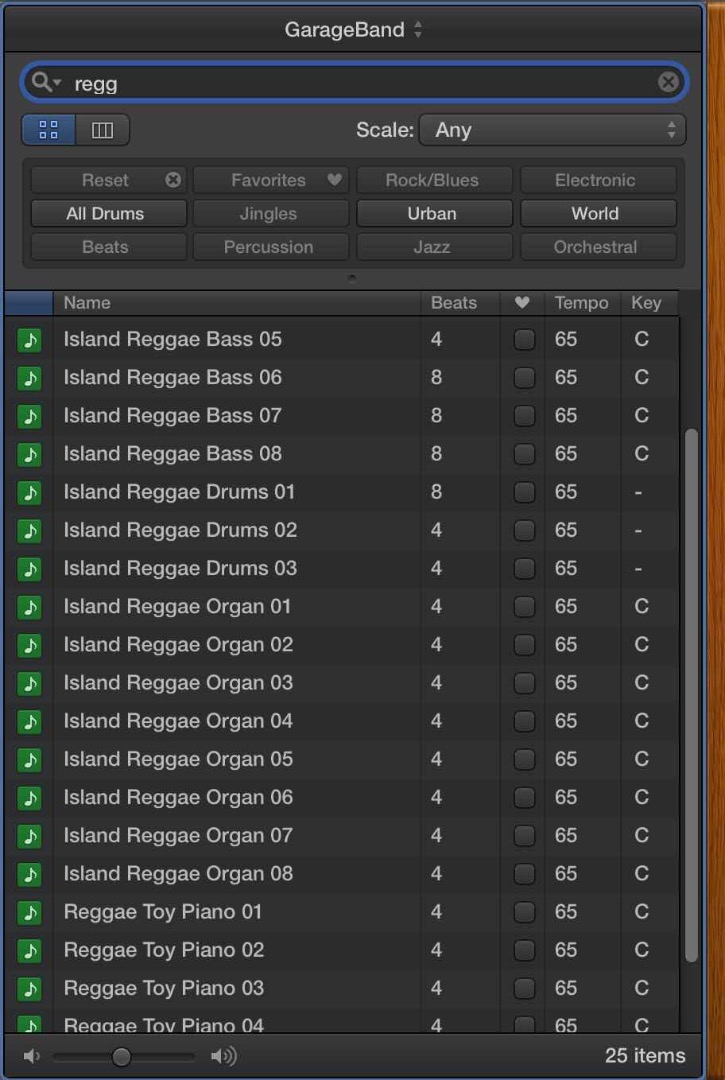Mark Reggae Toy Piano 03 as favorite

pyautogui.click(x=524, y=989)
